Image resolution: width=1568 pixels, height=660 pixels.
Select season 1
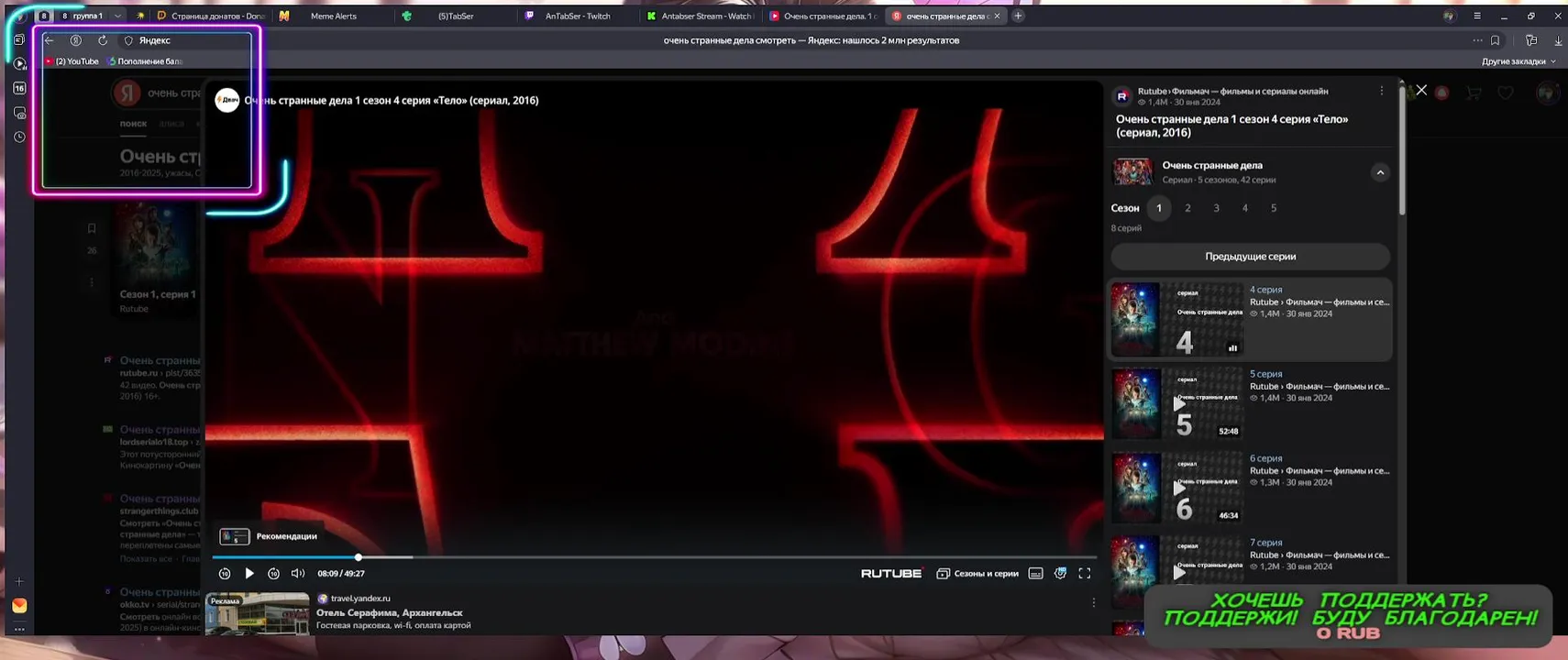1159,208
